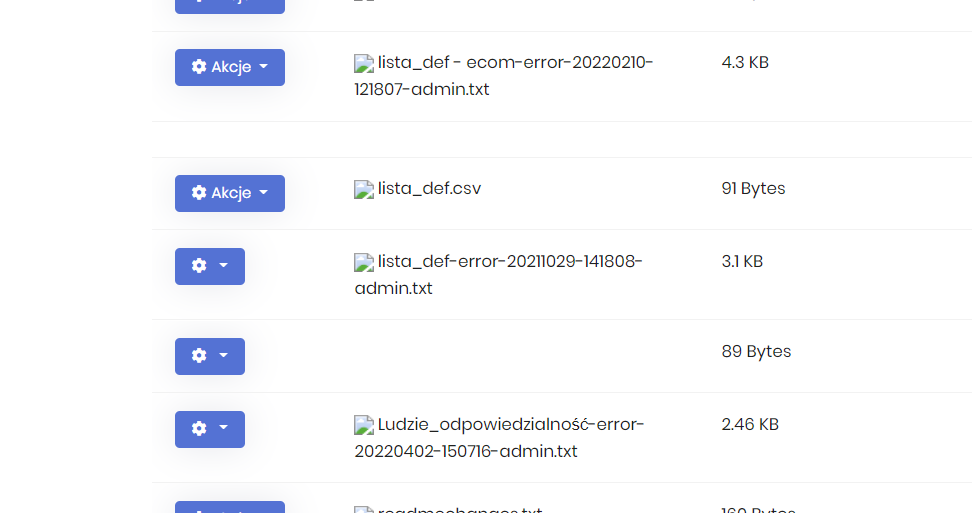The width and height of the screenshot is (972, 513).
Task: Click gear icon for Ludzie_odpowiedzialność-error row
Action: click(x=199, y=429)
